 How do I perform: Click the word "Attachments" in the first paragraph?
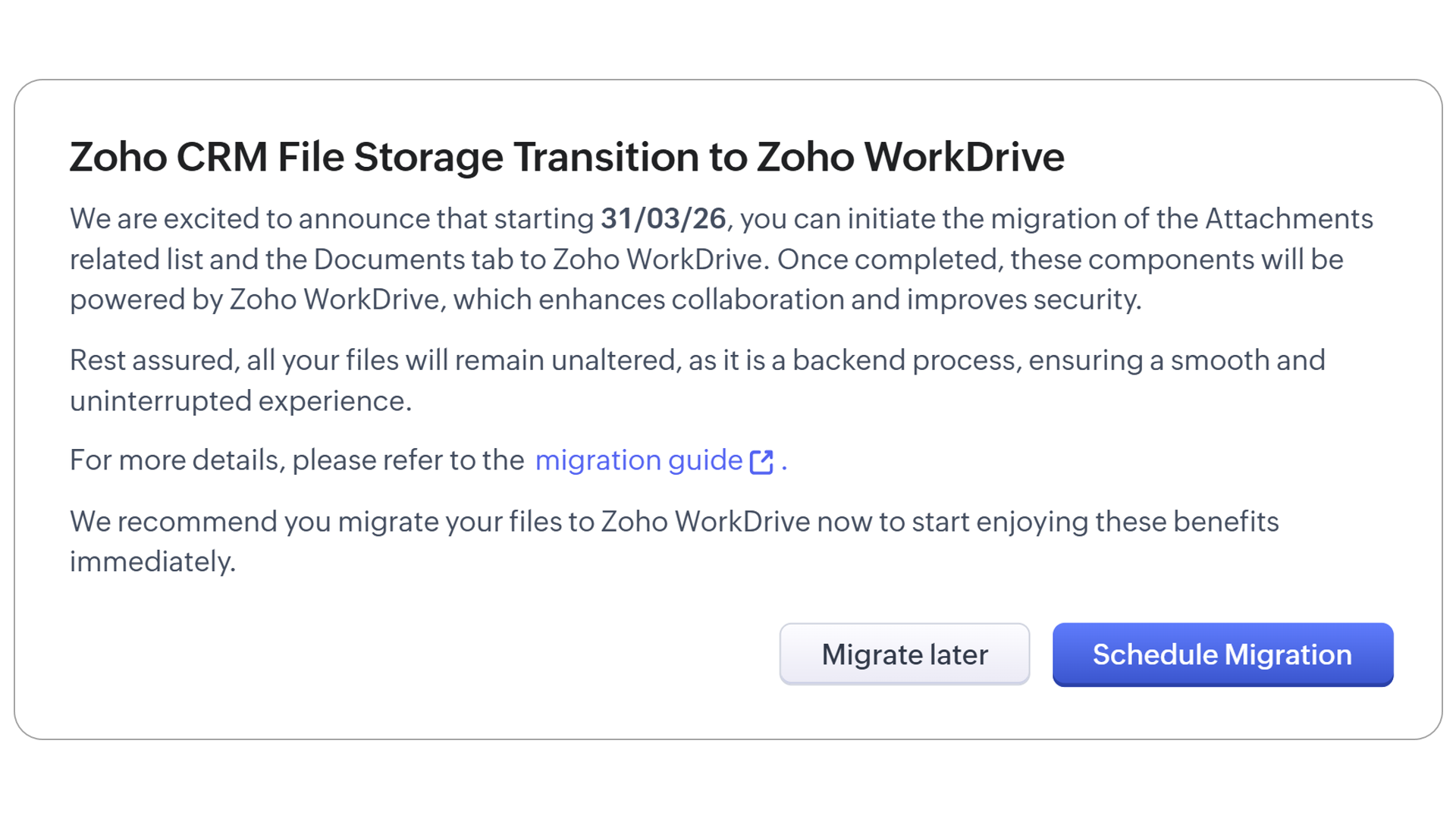click(1288, 219)
